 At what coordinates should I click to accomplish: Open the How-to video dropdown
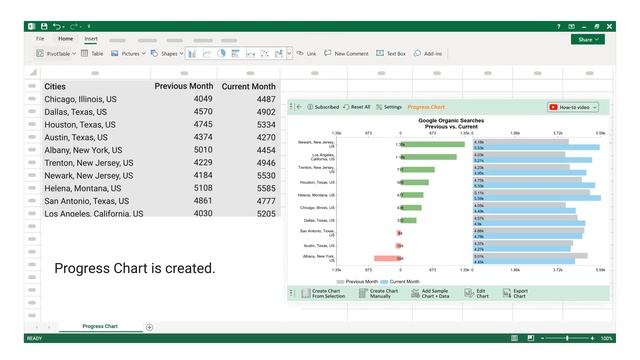(573, 107)
